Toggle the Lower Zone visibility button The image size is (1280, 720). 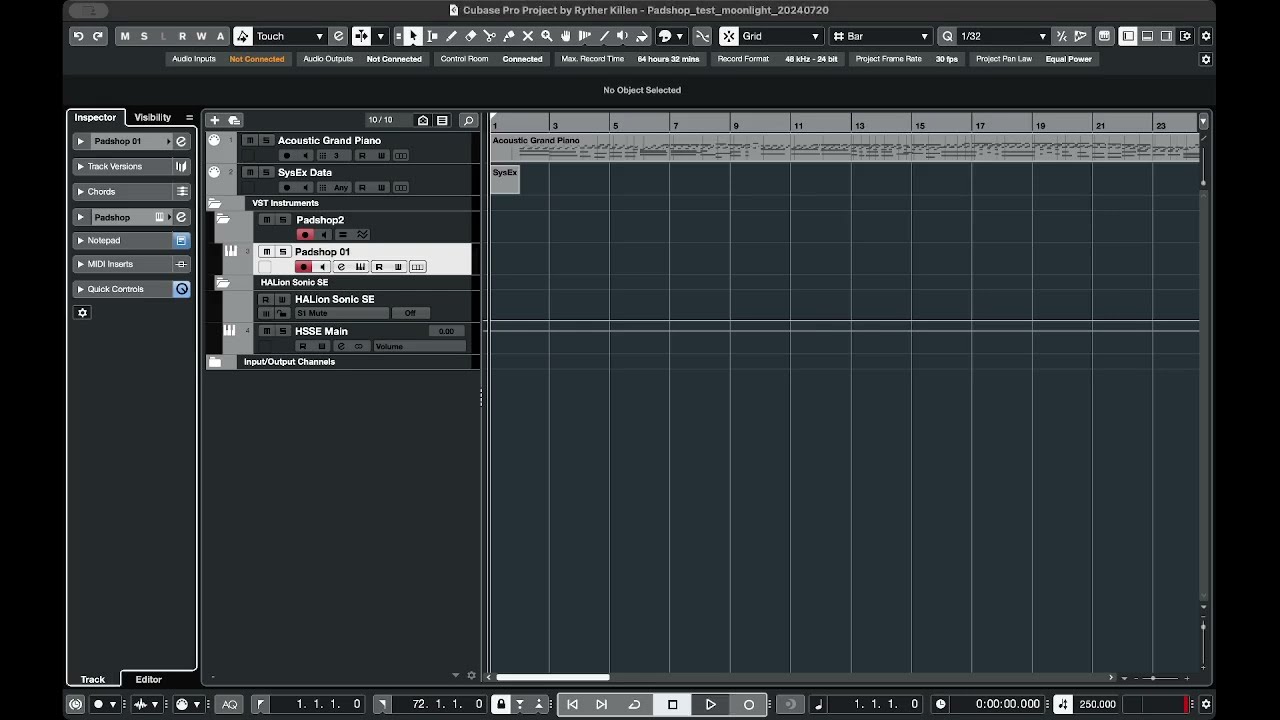pyautogui.click(x=1147, y=36)
